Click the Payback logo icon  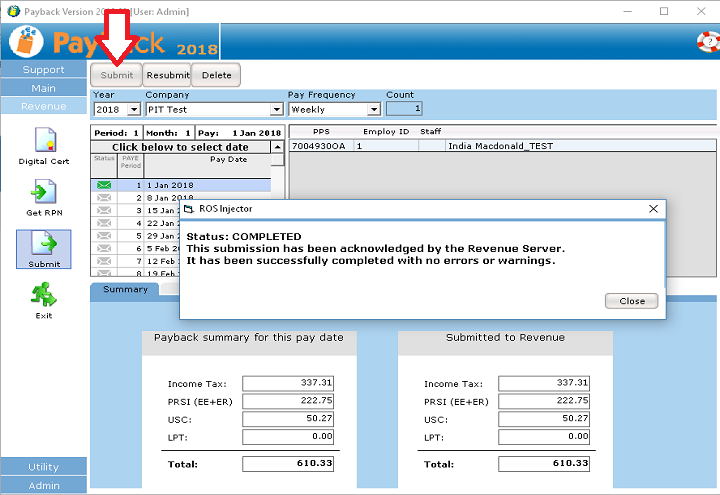click(27, 41)
